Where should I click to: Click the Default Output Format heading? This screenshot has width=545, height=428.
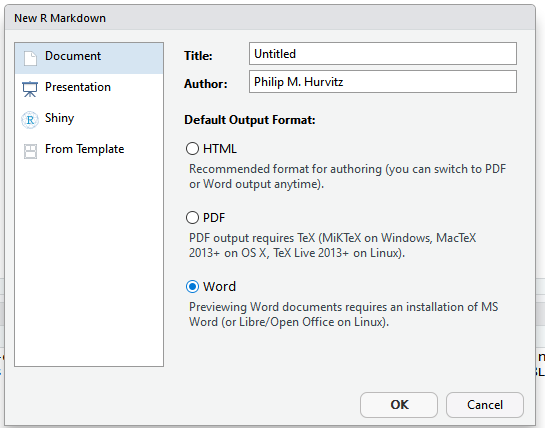(250, 120)
